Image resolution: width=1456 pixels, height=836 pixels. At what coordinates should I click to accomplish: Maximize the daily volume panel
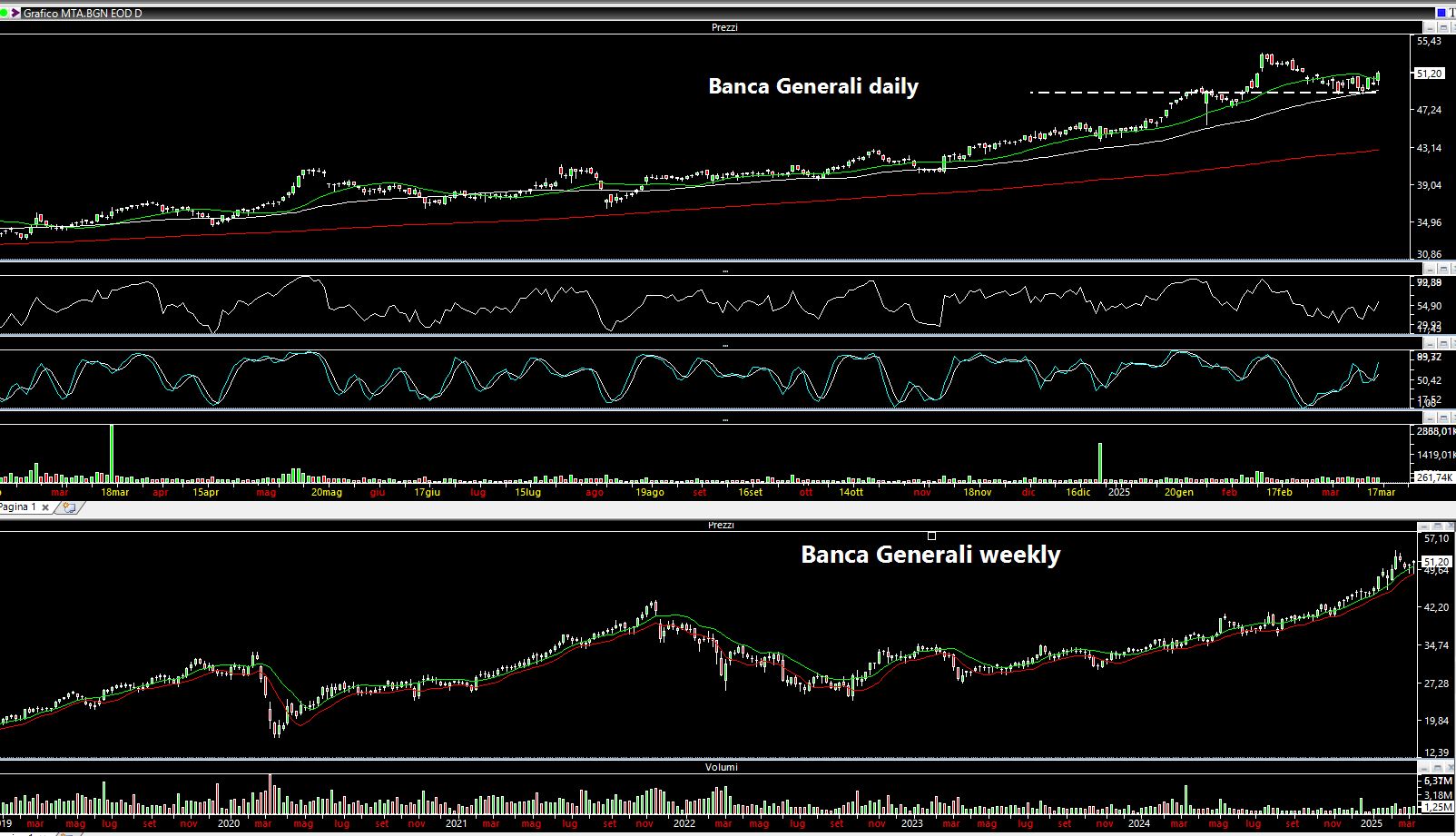point(1443,418)
